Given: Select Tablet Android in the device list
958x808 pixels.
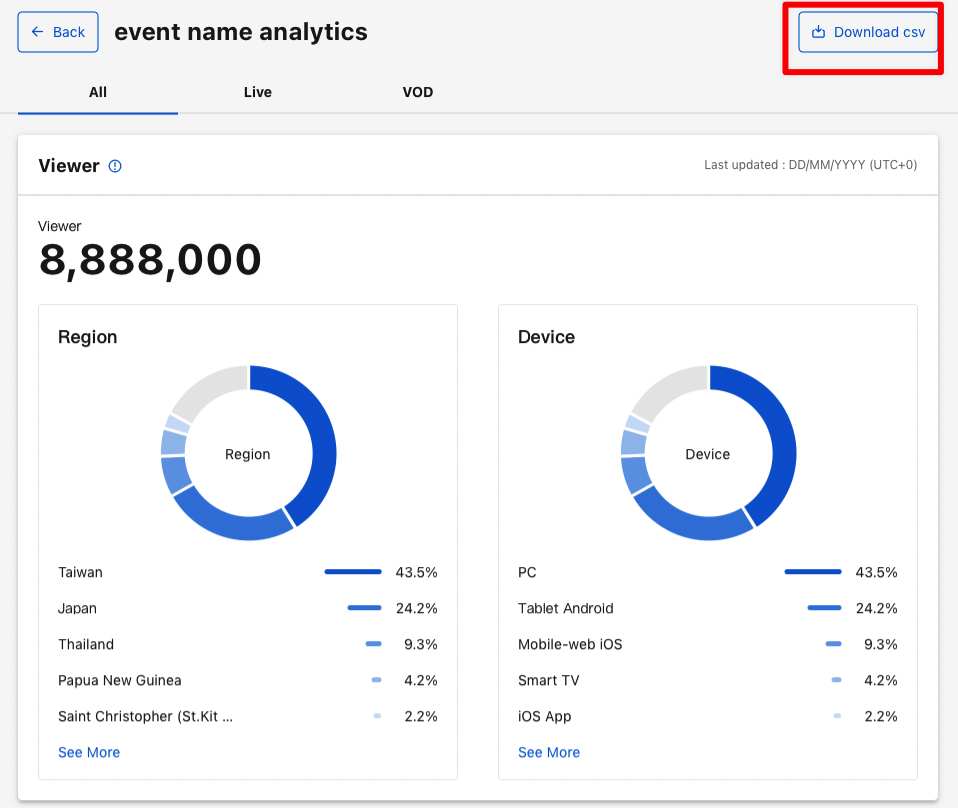Looking at the screenshot, I should click(566, 608).
